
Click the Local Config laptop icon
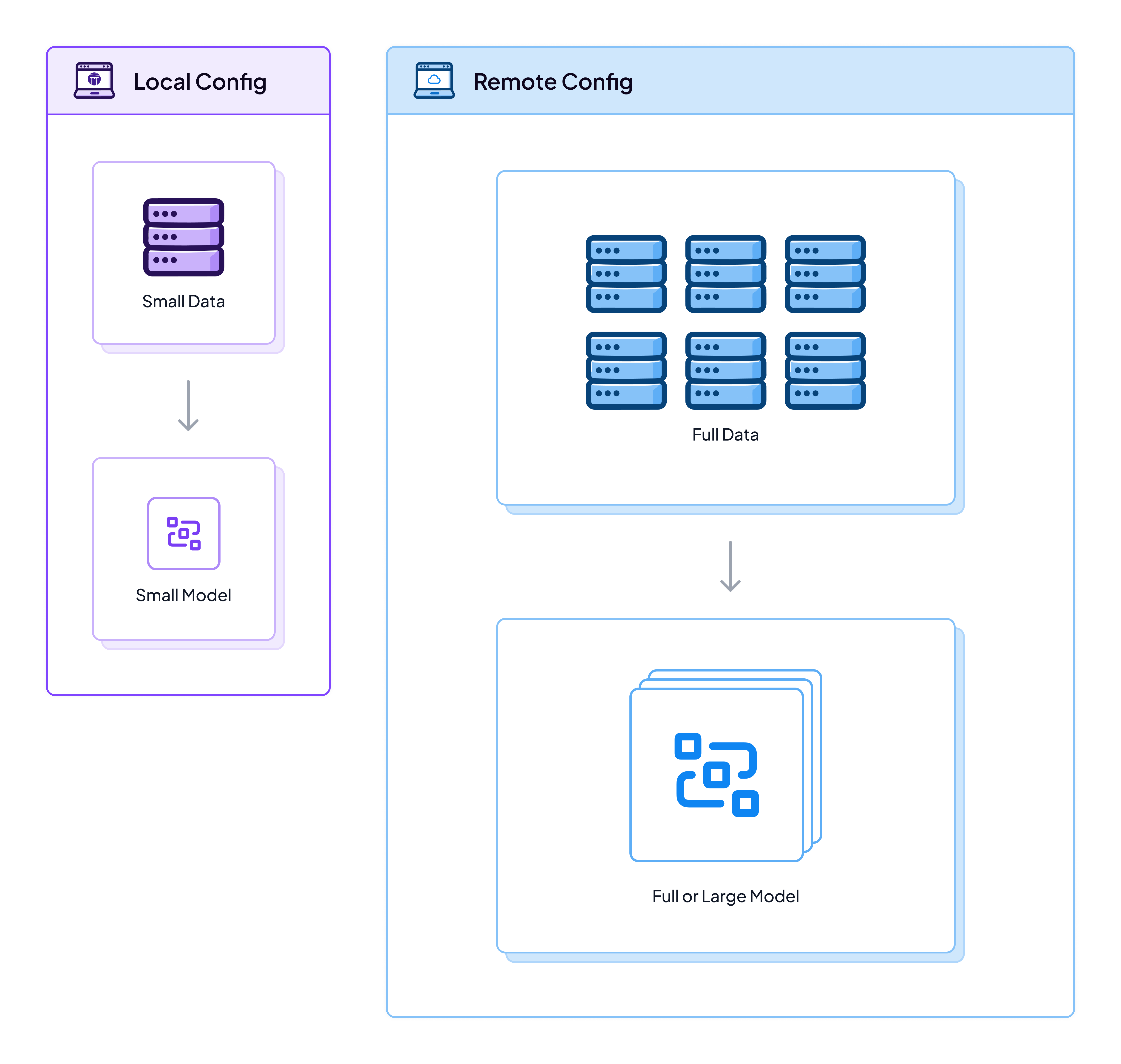(94, 80)
